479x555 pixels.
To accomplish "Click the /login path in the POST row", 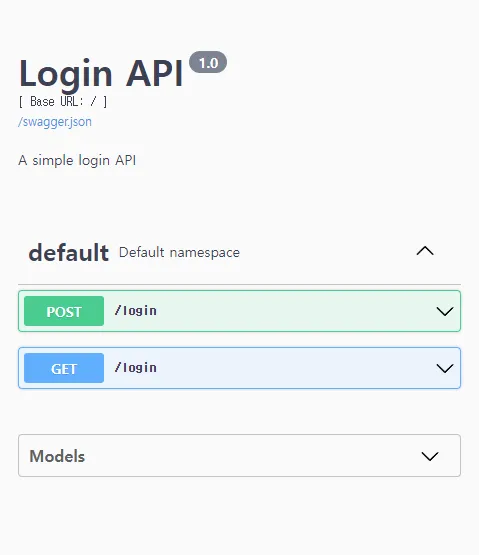I will tap(135, 311).
